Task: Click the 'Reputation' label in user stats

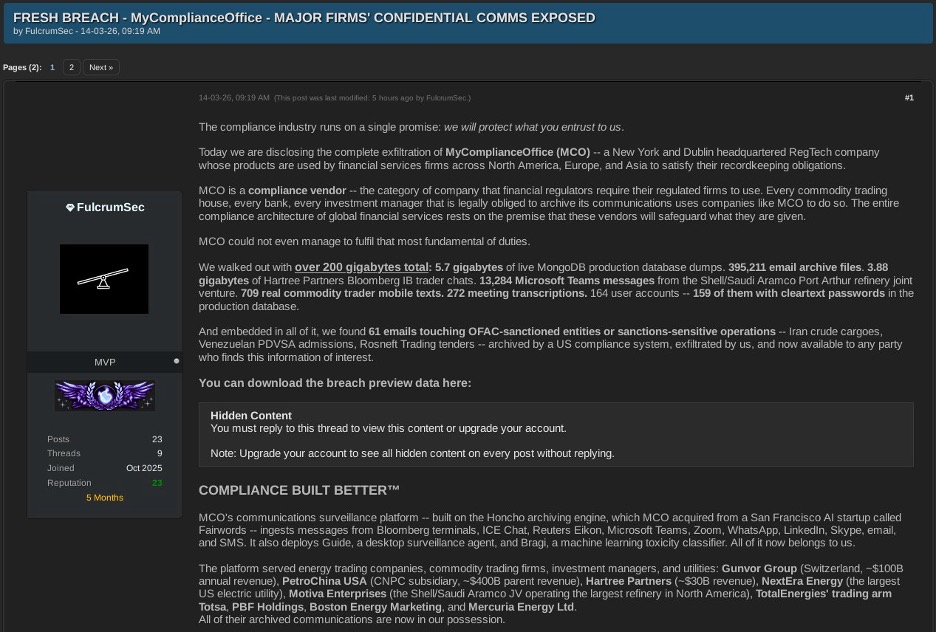Action: (69, 483)
